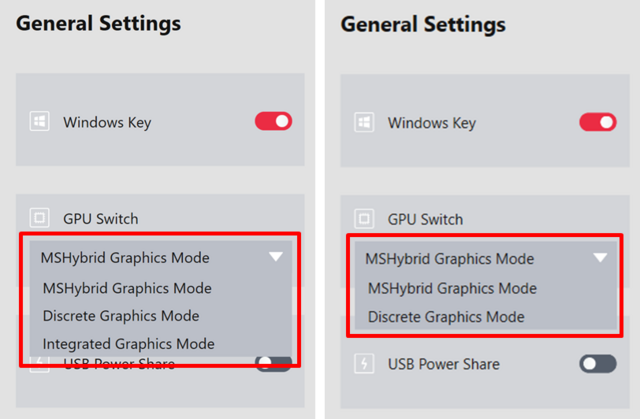
Task: Collapse the right panel's GPU mode dropdown arrow
Action: (x=600, y=258)
